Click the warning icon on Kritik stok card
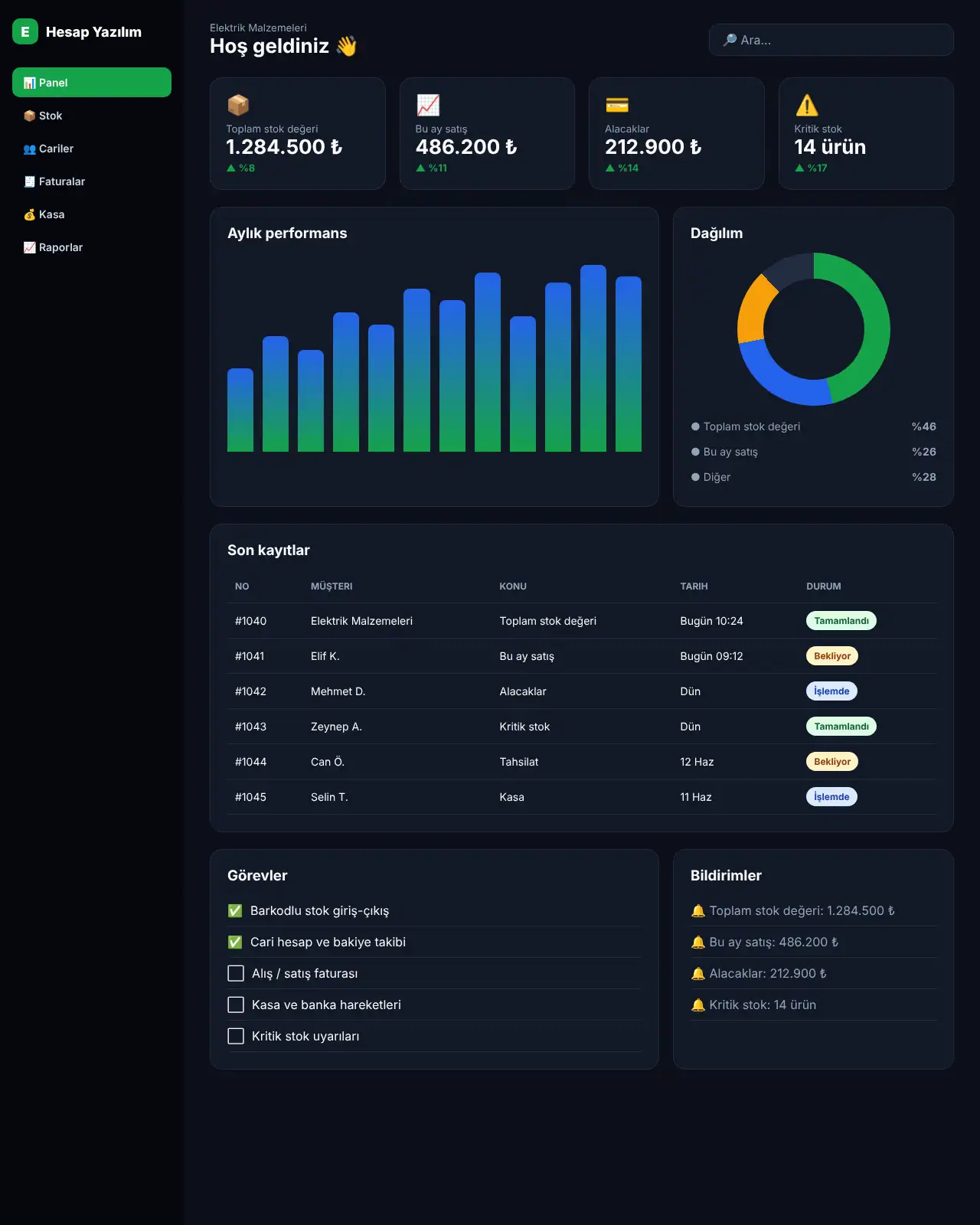The image size is (980, 1225). 806,105
